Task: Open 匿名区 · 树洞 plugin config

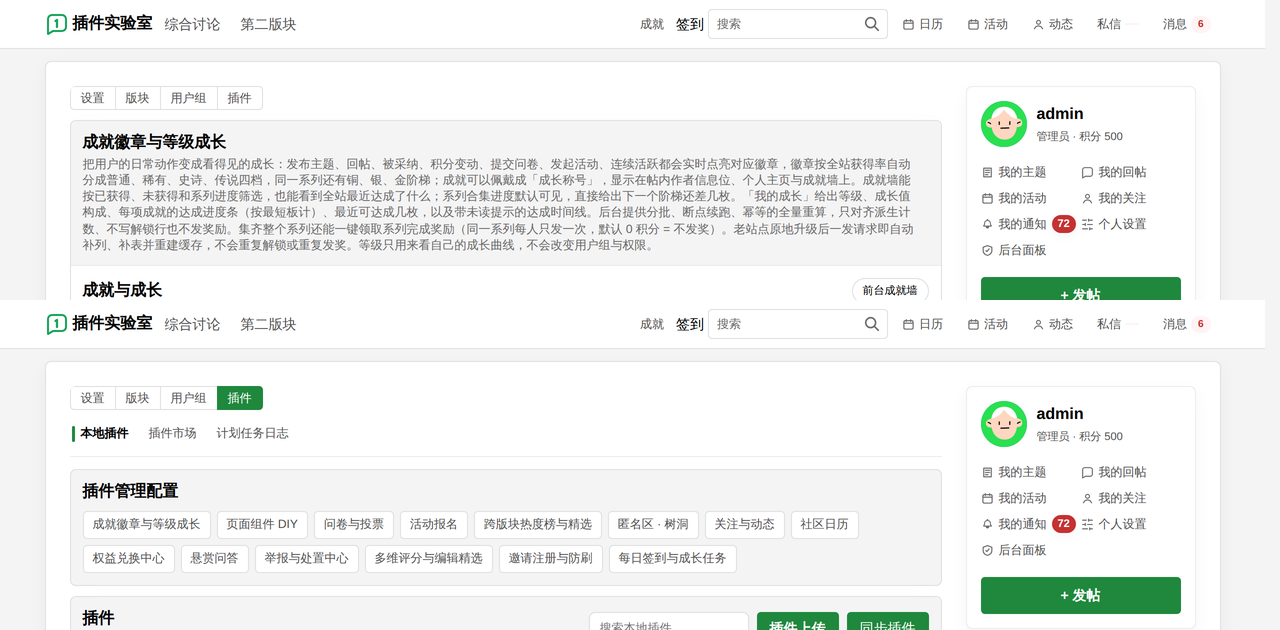Action: tap(653, 524)
